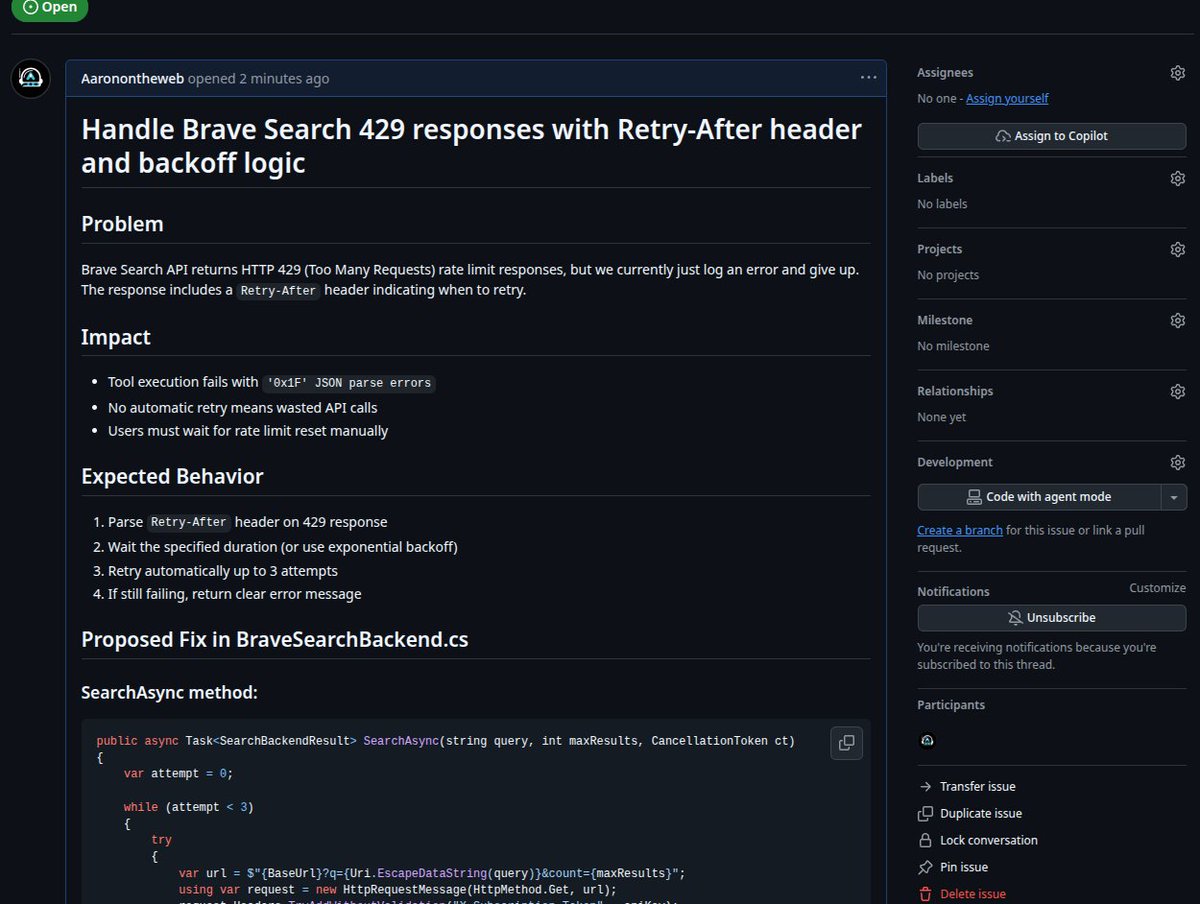Click 'Proposed Fix in BraveSearchBackend.cs' heading
This screenshot has height=904, width=1200.
(x=275, y=640)
